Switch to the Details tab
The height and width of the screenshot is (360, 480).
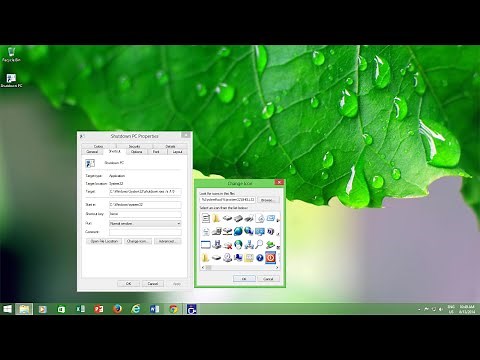point(170,146)
